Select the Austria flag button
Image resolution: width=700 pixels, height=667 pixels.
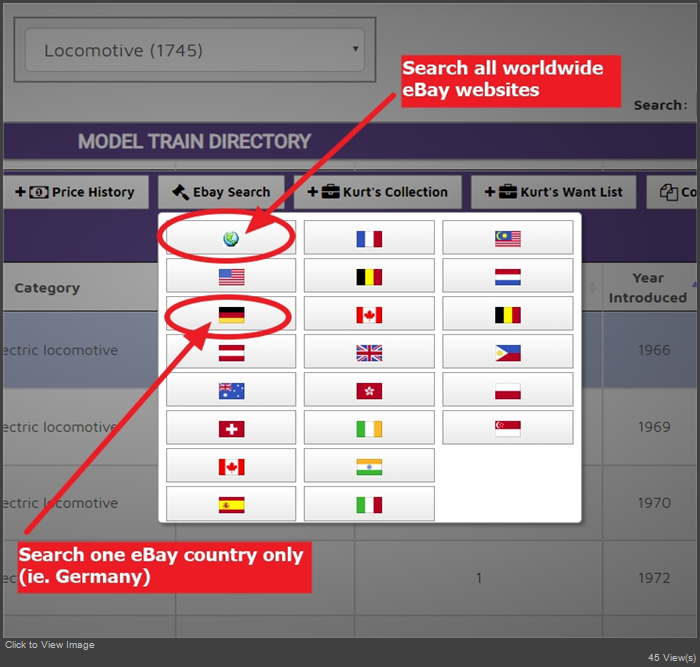(231, 353)
